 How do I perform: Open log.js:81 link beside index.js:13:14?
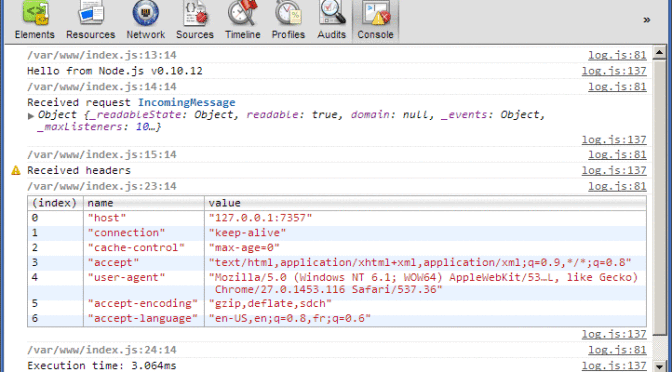point(617,55)
